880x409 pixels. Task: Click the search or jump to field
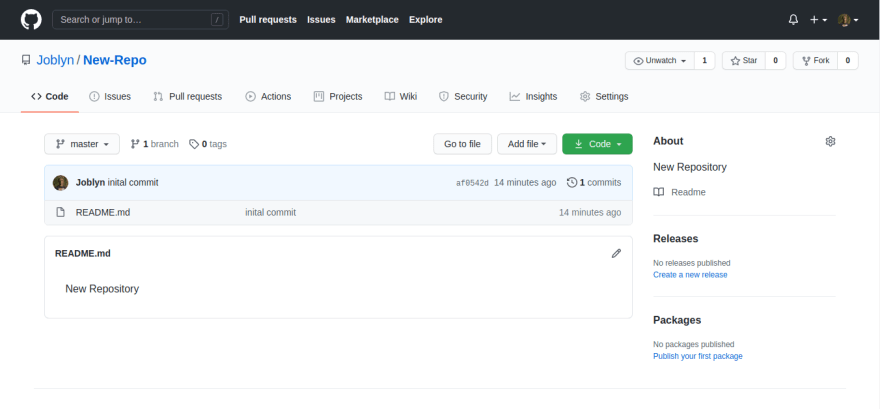pyautogui.click(x=140, y=20)
